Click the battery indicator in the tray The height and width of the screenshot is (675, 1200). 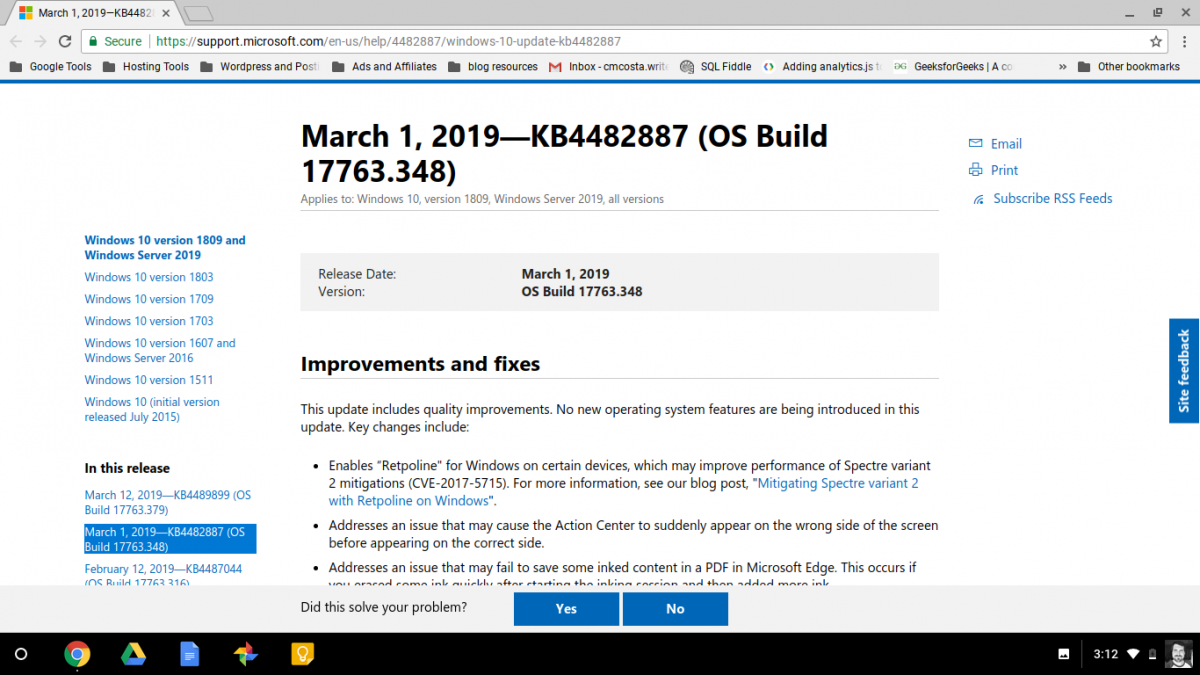click(x=1152, y=655)
